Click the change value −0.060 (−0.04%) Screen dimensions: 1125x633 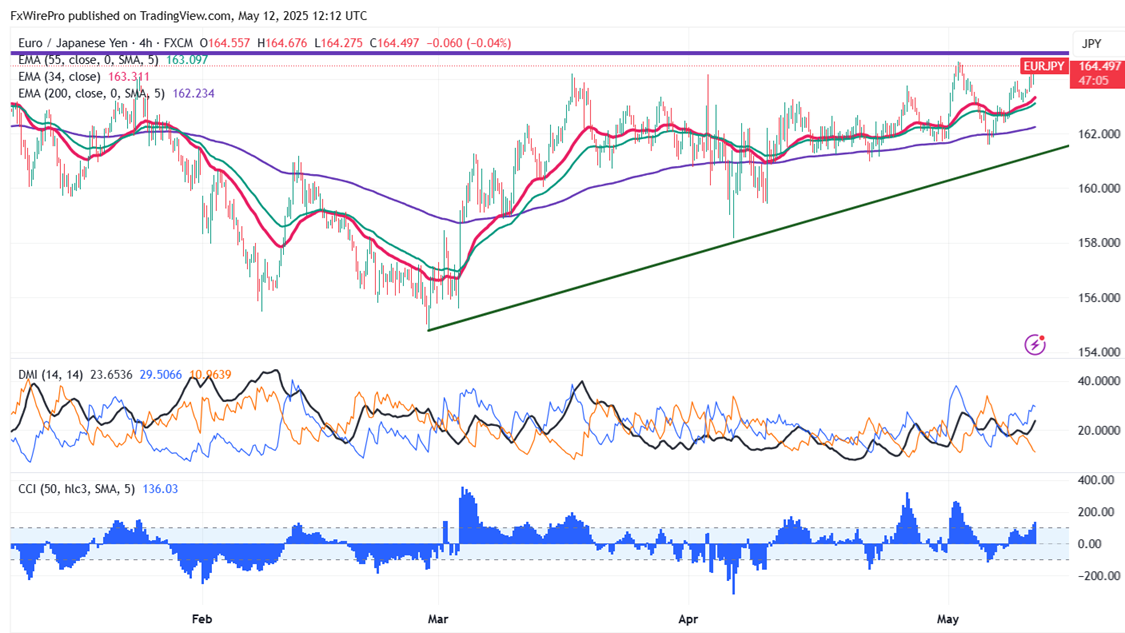[469, 43]
